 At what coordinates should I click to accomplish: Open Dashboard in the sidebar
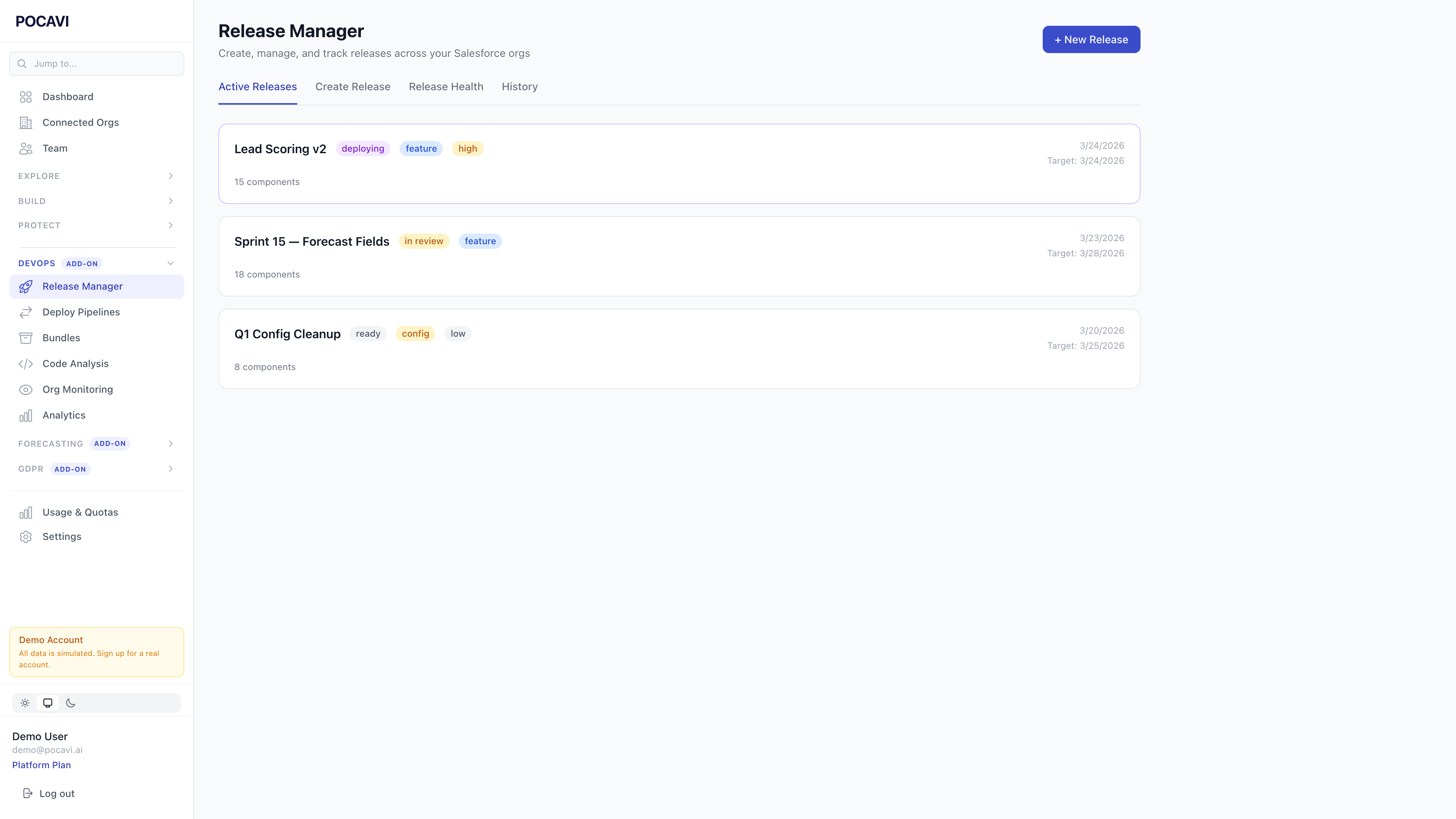click(x=97, y=97)
